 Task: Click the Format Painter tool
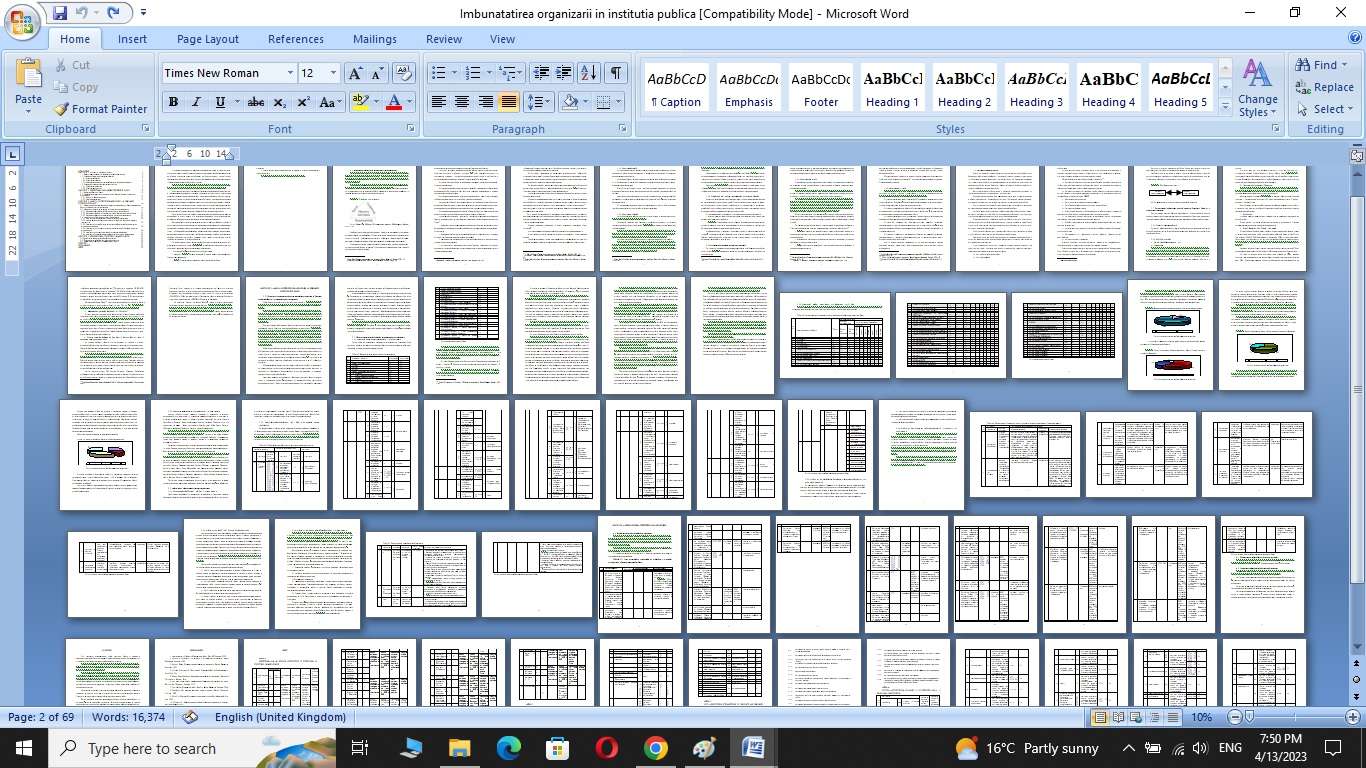click(x=100, y=109)
